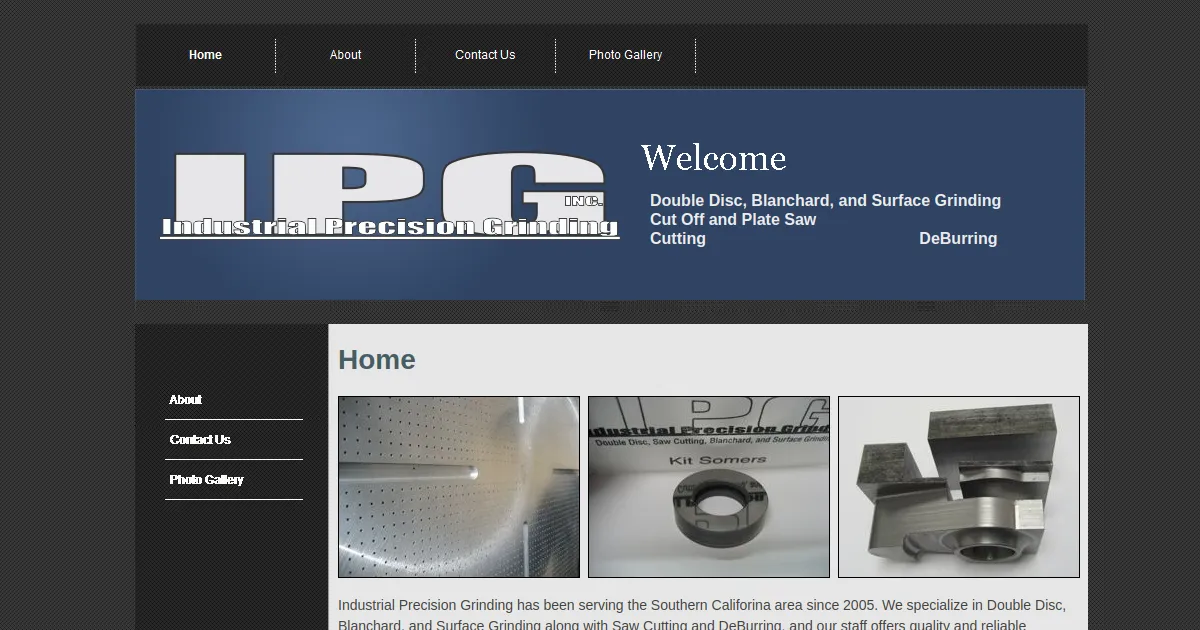Go to About in the top navigation bar
1200x630 pixels.
pyautogui.click(x=346, y=55)
